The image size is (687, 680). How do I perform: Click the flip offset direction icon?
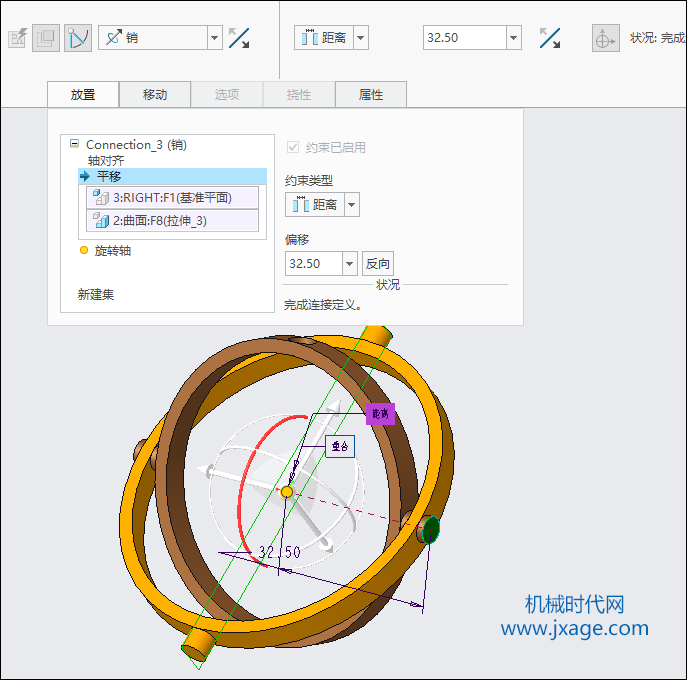[x=550, y=38]
